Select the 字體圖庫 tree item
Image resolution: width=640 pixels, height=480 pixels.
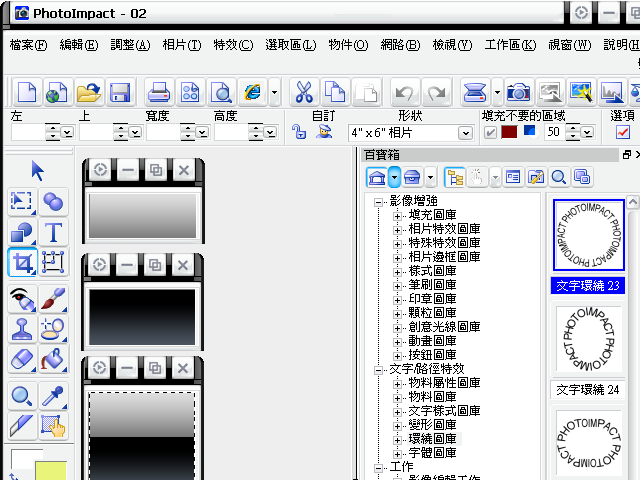pyautogui.click(x=432, y=453)
